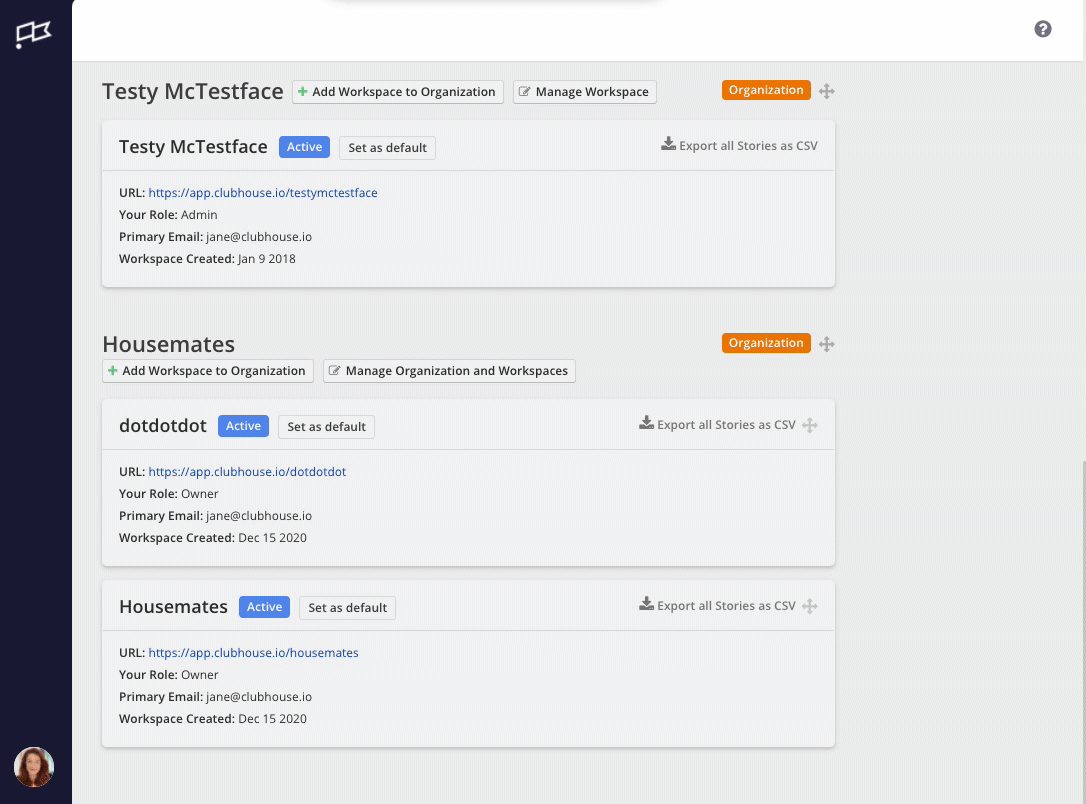This screenshot has height=804, width=1086.
Task: Click the Housemates workspace move handle
Action: click(810, 606)
